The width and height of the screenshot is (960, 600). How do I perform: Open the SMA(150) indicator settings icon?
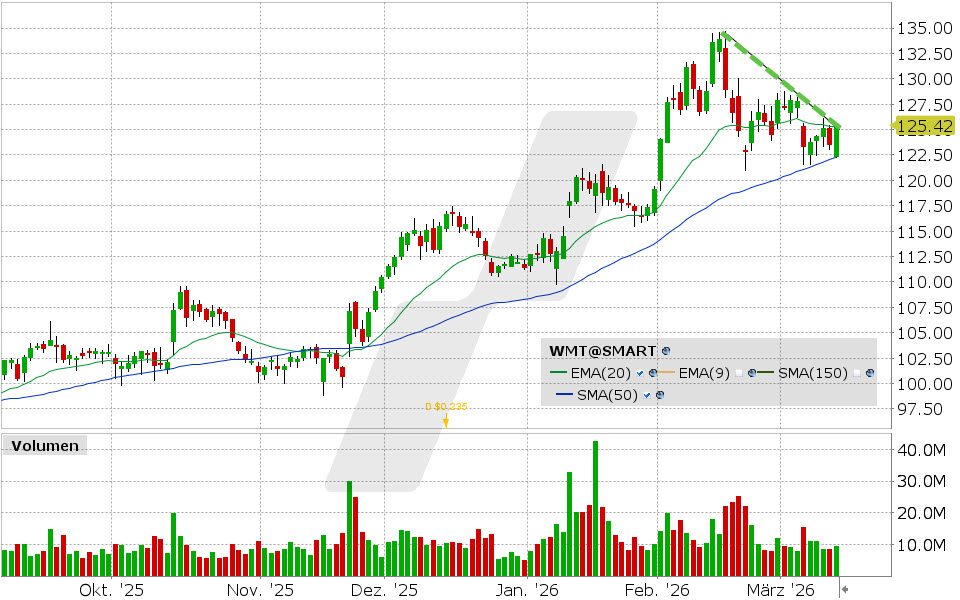tap(870, 372)
